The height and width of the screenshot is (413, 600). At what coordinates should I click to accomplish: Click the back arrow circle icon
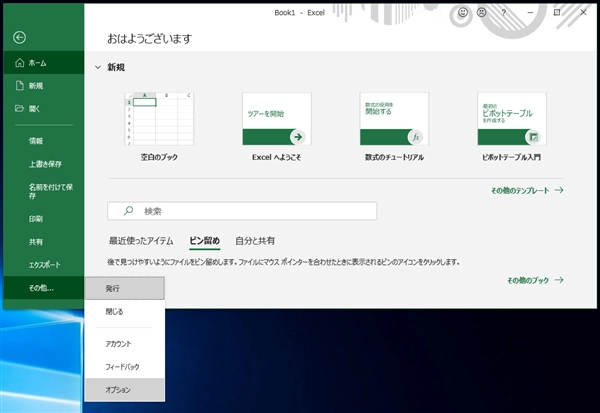point(20,37)
